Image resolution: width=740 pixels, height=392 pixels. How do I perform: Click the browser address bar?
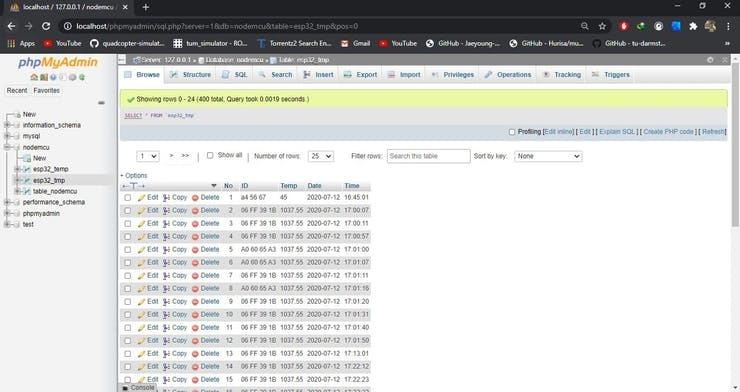pyautogui.click(x=321, y=26)
